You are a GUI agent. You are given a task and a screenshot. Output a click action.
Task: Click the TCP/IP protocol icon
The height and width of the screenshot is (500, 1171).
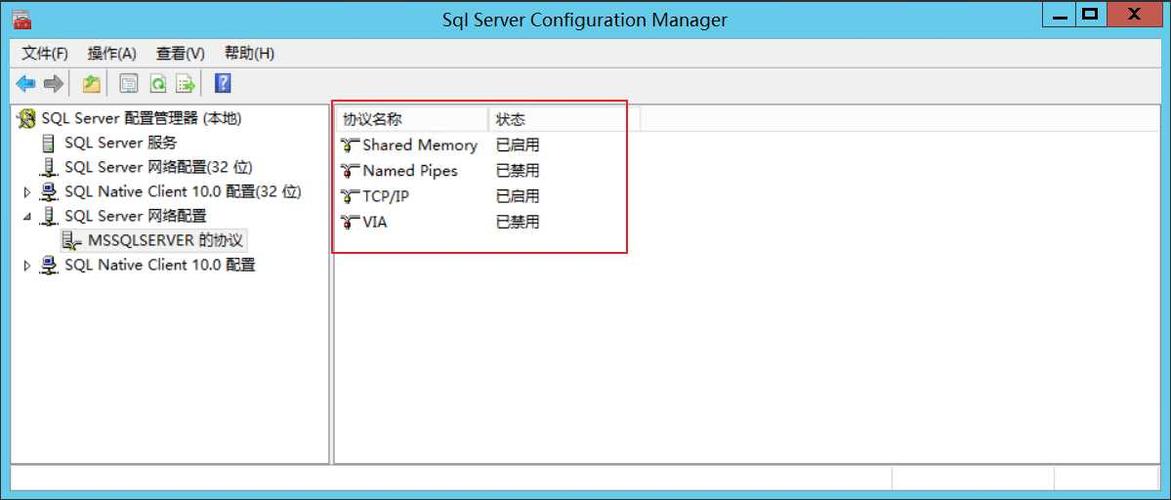point(349,196)
